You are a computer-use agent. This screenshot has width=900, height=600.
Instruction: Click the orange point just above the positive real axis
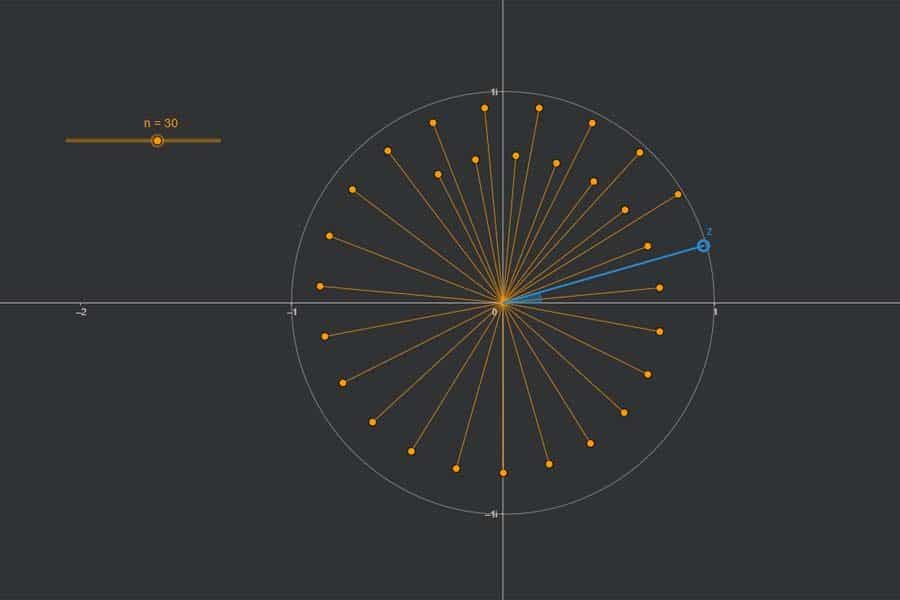[x=659, y=288]
